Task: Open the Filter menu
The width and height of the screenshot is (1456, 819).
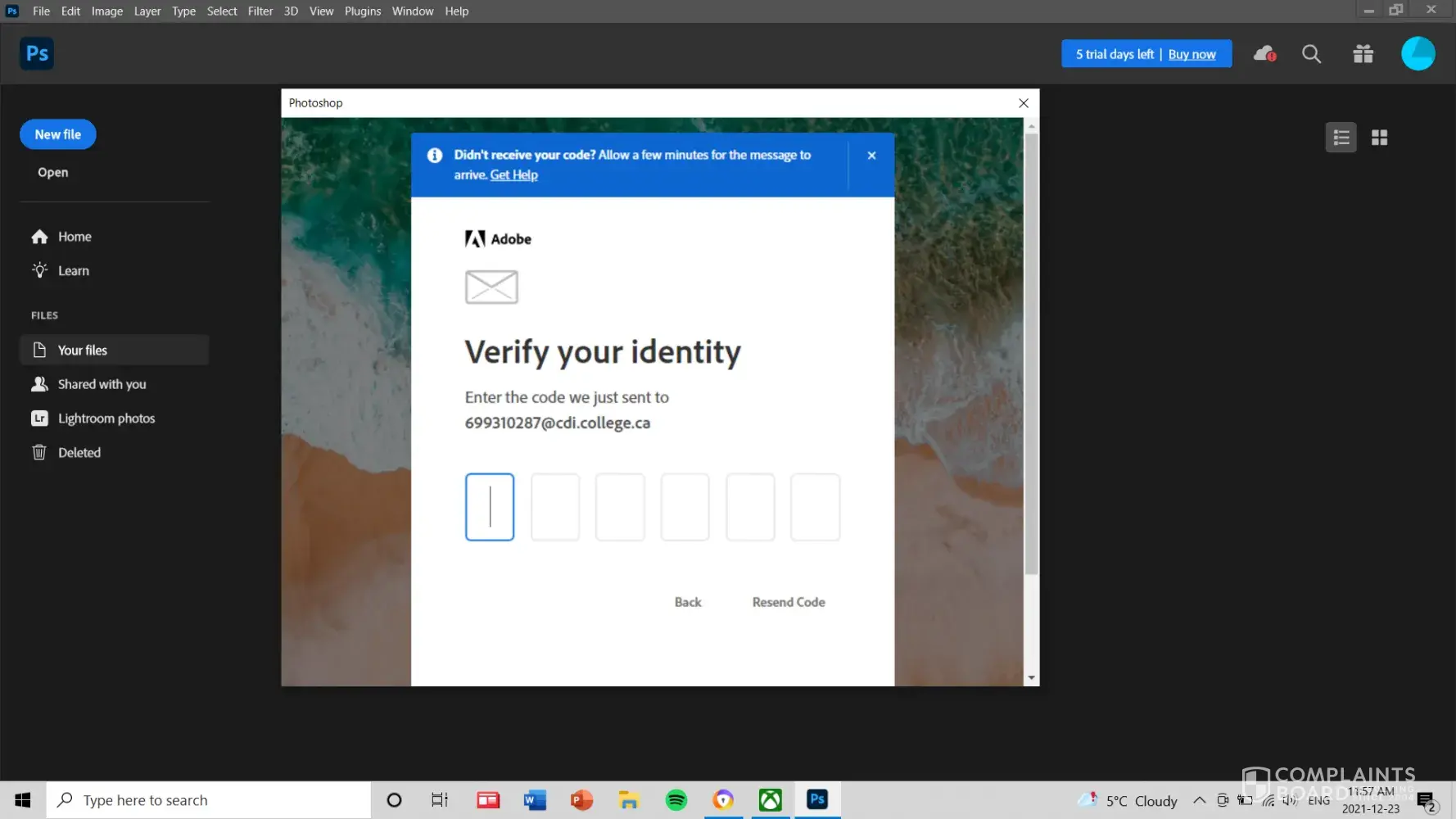Action: [260, 11]
